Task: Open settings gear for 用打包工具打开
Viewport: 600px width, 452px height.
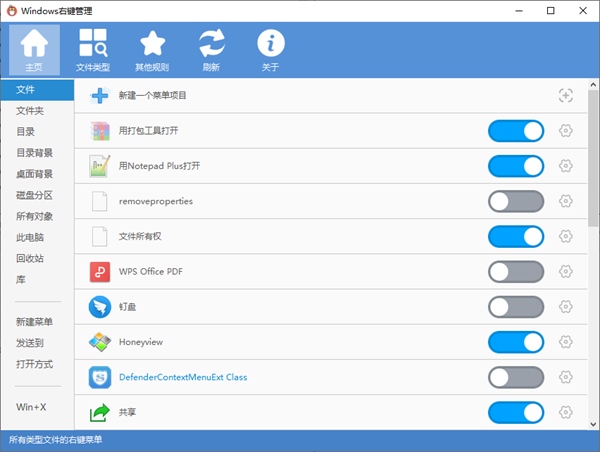Action: (566, 131)
